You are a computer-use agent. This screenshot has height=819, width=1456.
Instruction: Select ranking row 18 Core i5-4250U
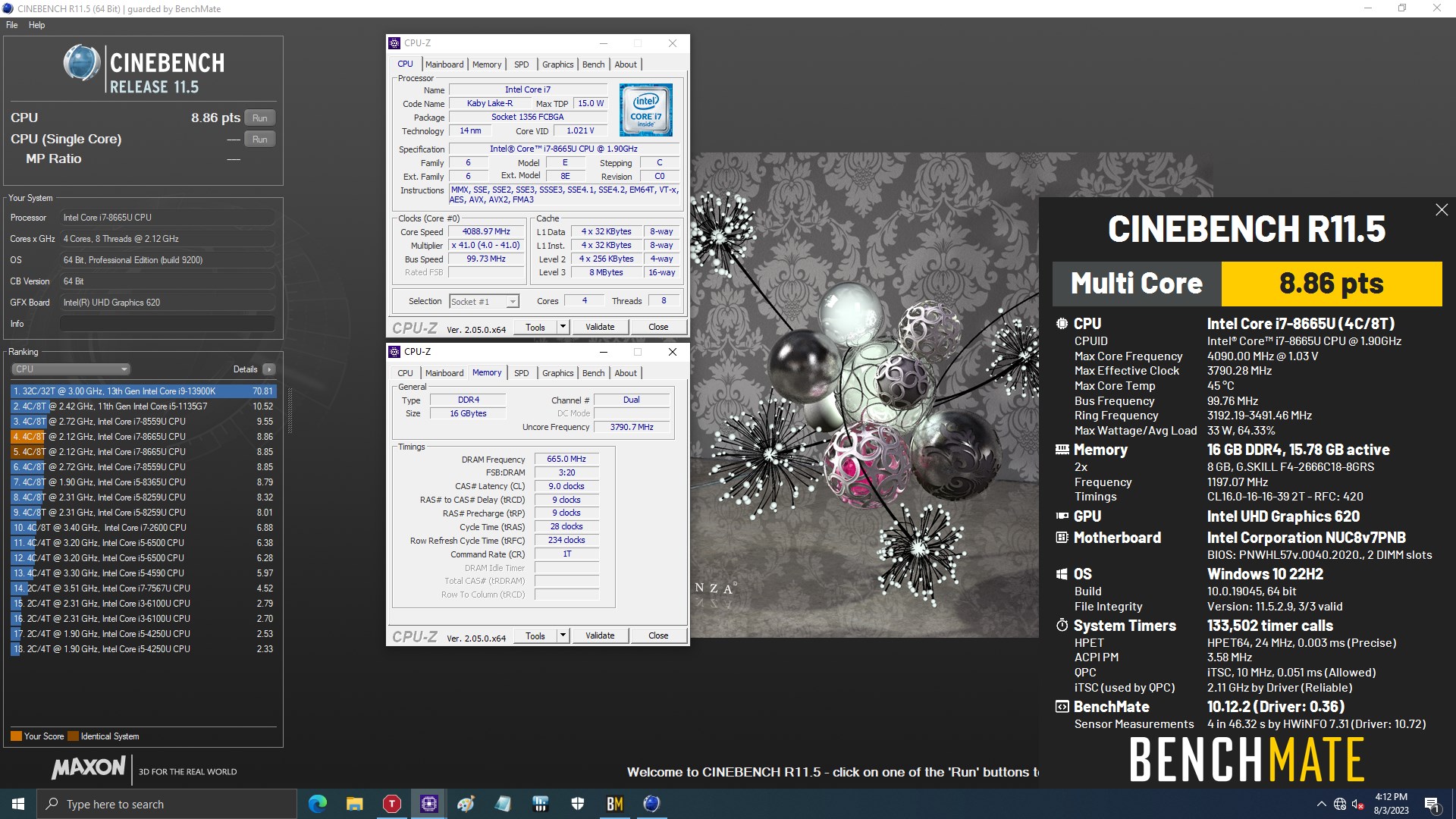click(143, 649)
